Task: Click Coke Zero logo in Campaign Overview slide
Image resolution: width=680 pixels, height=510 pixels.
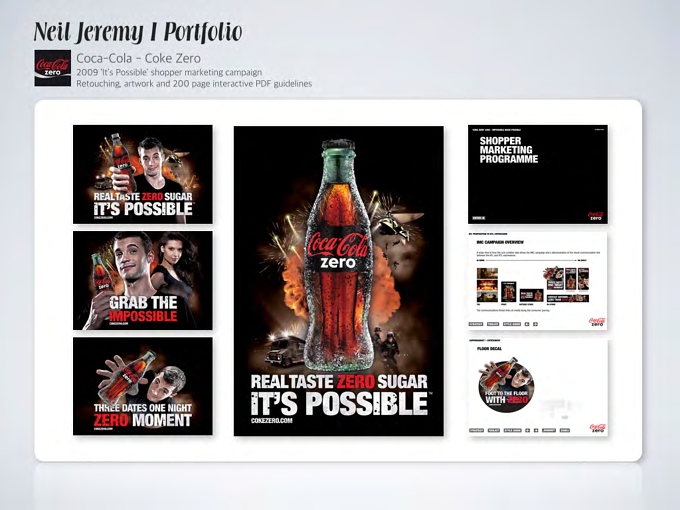Action: 597,322
